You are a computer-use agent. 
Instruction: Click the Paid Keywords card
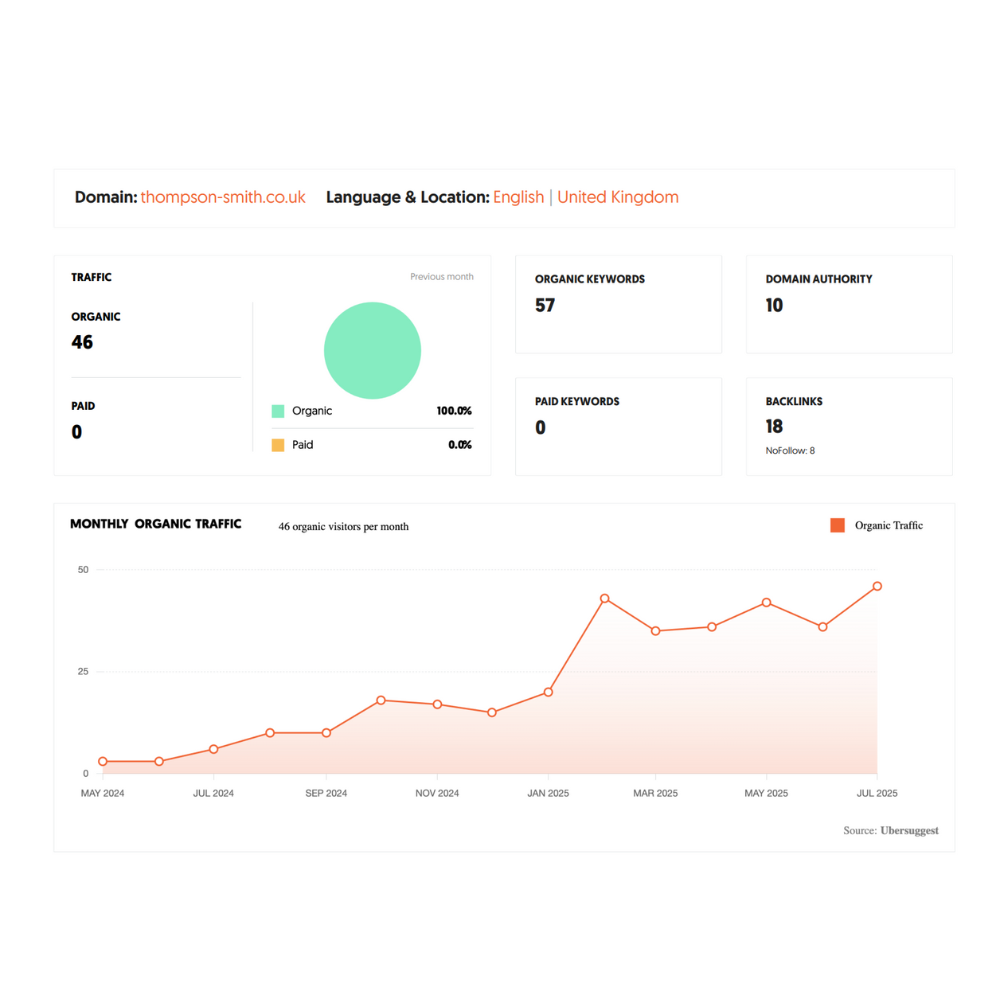(618, 426)
